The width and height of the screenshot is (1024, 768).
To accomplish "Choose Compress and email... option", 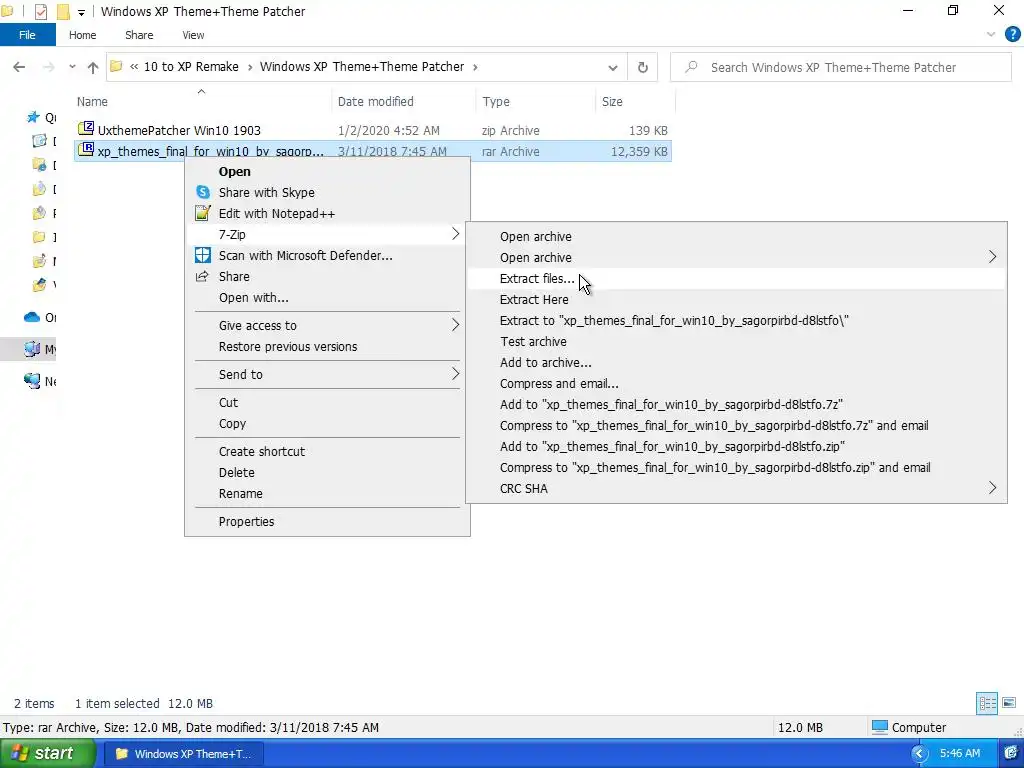I will pos(736,383).
